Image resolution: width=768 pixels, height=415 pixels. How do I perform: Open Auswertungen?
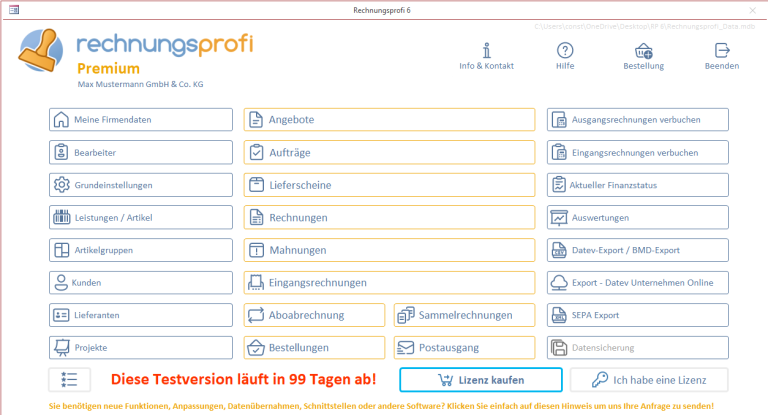tap(638, 218)
